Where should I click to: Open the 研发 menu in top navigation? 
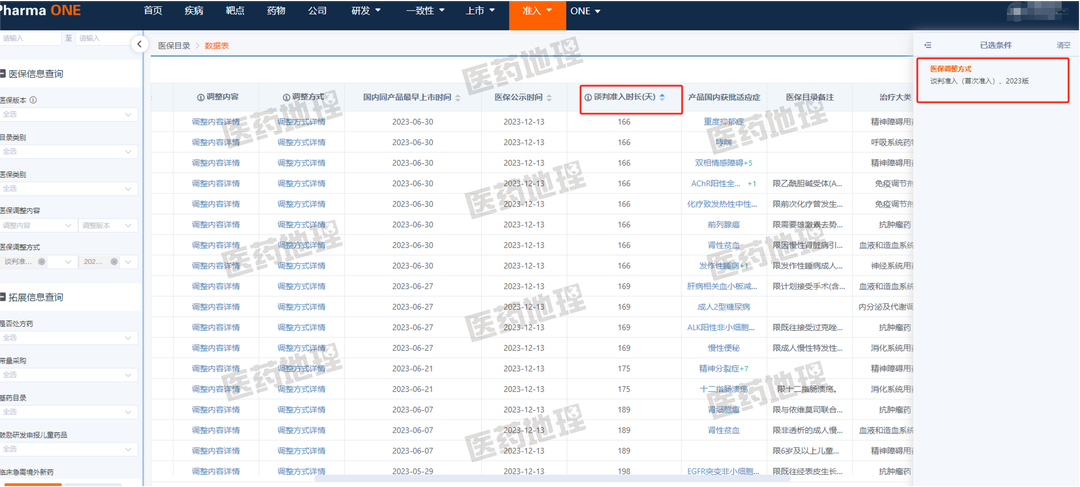(366, 11)
